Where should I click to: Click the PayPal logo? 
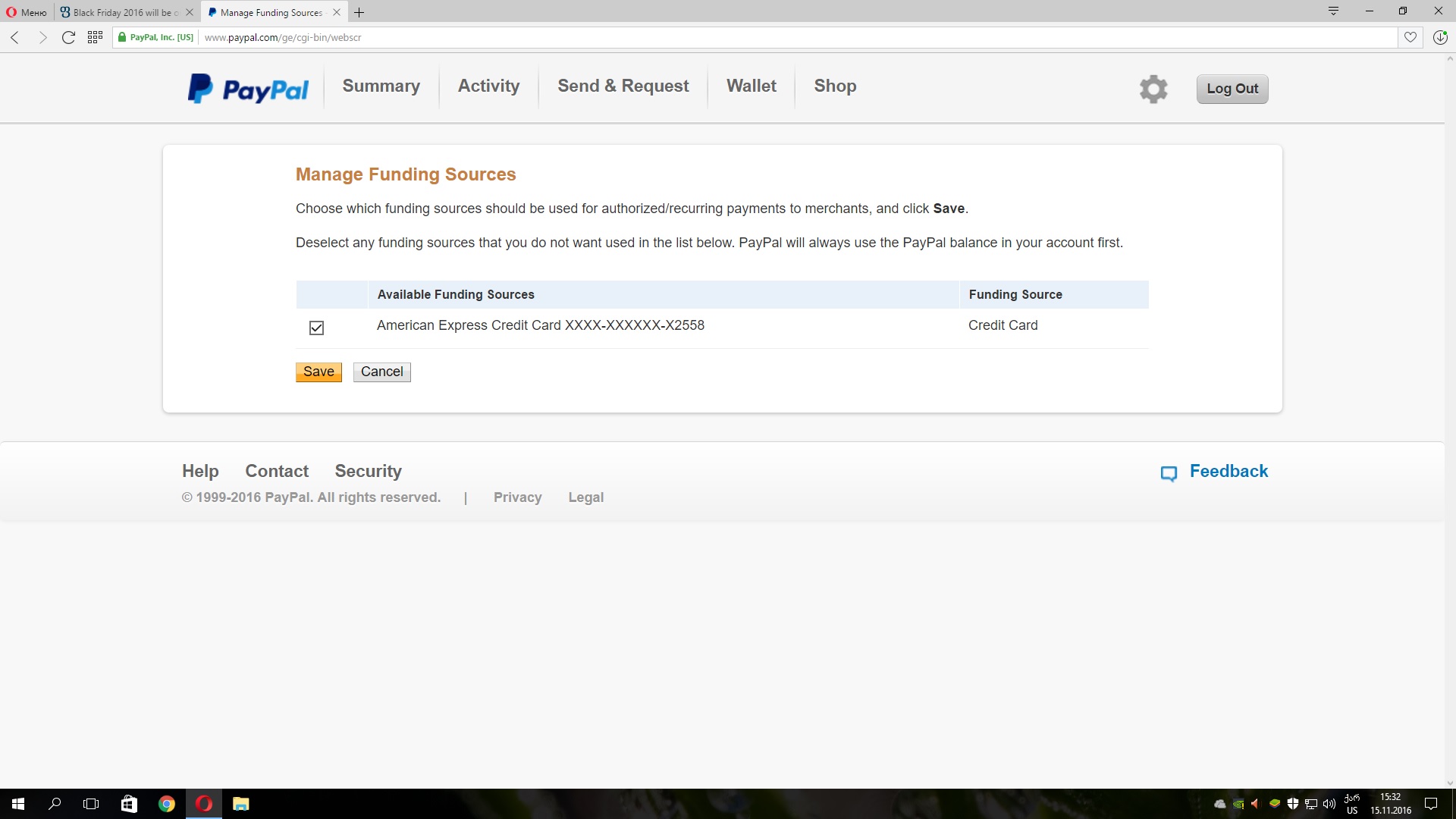click(248, 89)
